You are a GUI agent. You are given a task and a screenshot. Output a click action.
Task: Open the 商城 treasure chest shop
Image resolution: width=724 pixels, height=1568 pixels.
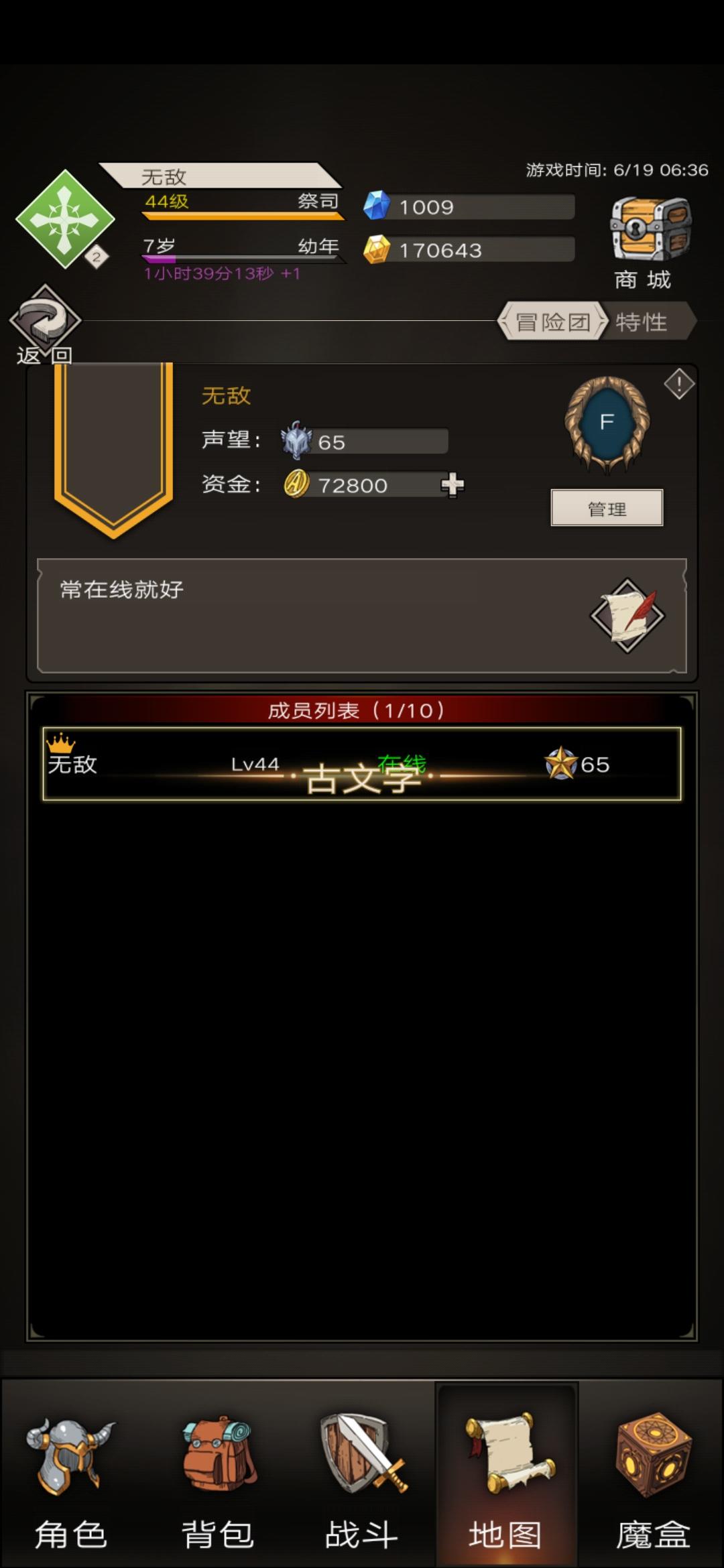(649, 230)
